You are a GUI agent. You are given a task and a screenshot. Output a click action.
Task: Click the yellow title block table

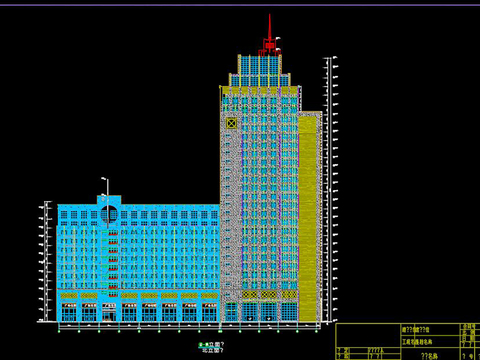coord(408,341)
